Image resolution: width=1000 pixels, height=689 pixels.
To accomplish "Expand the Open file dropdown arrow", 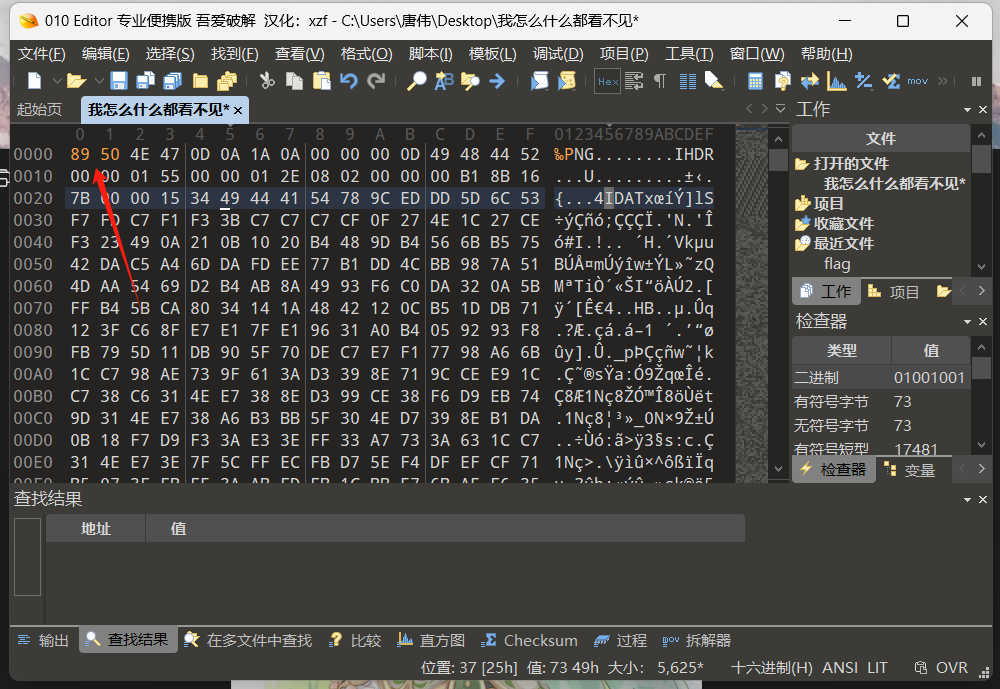I will click(x=99, y=81).
